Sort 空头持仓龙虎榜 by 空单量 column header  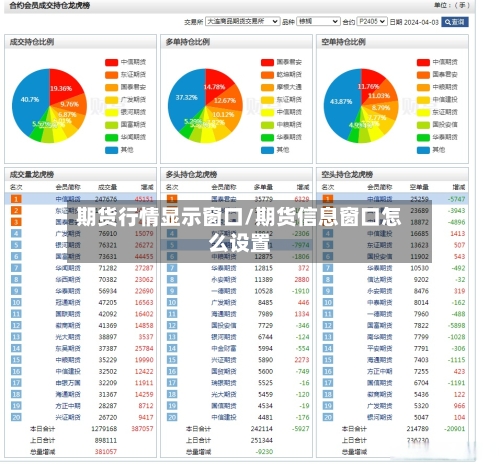tap(419, 187)
